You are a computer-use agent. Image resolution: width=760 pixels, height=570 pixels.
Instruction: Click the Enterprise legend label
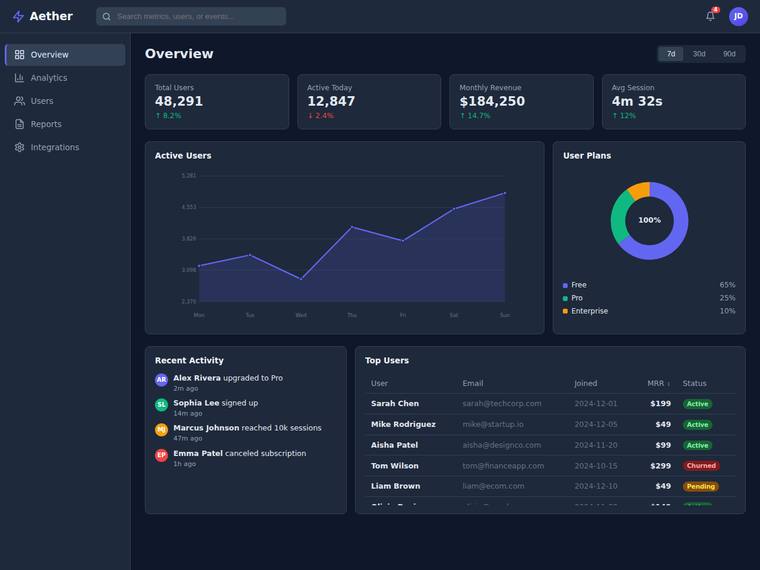coord(589,311)
